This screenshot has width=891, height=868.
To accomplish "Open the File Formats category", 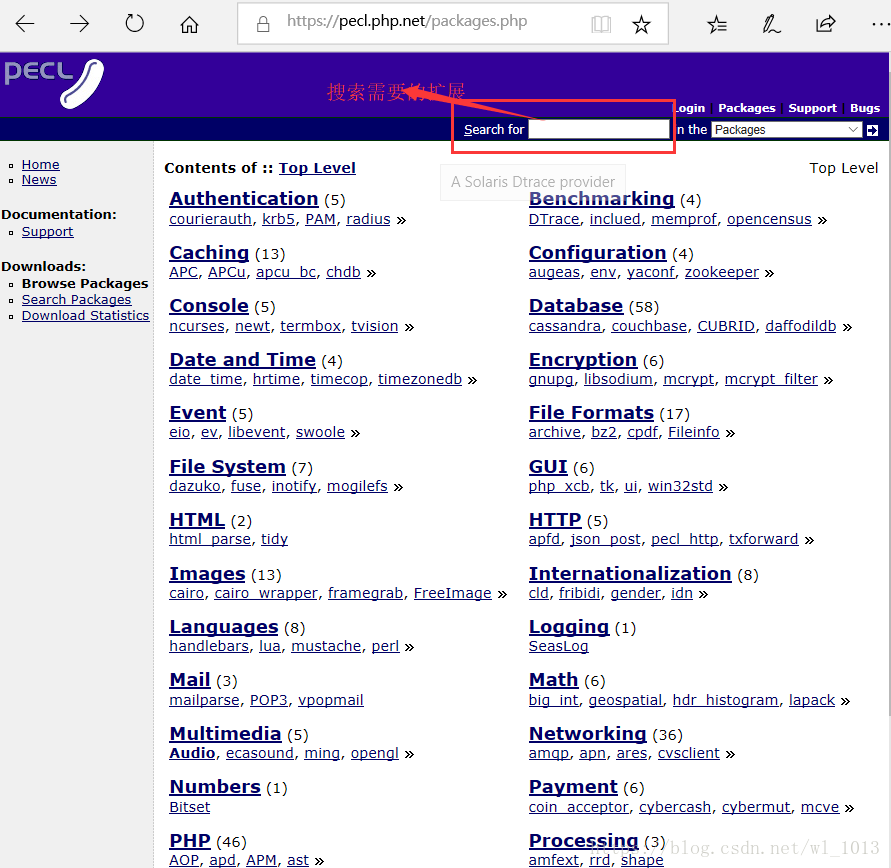I will point(591,412).
